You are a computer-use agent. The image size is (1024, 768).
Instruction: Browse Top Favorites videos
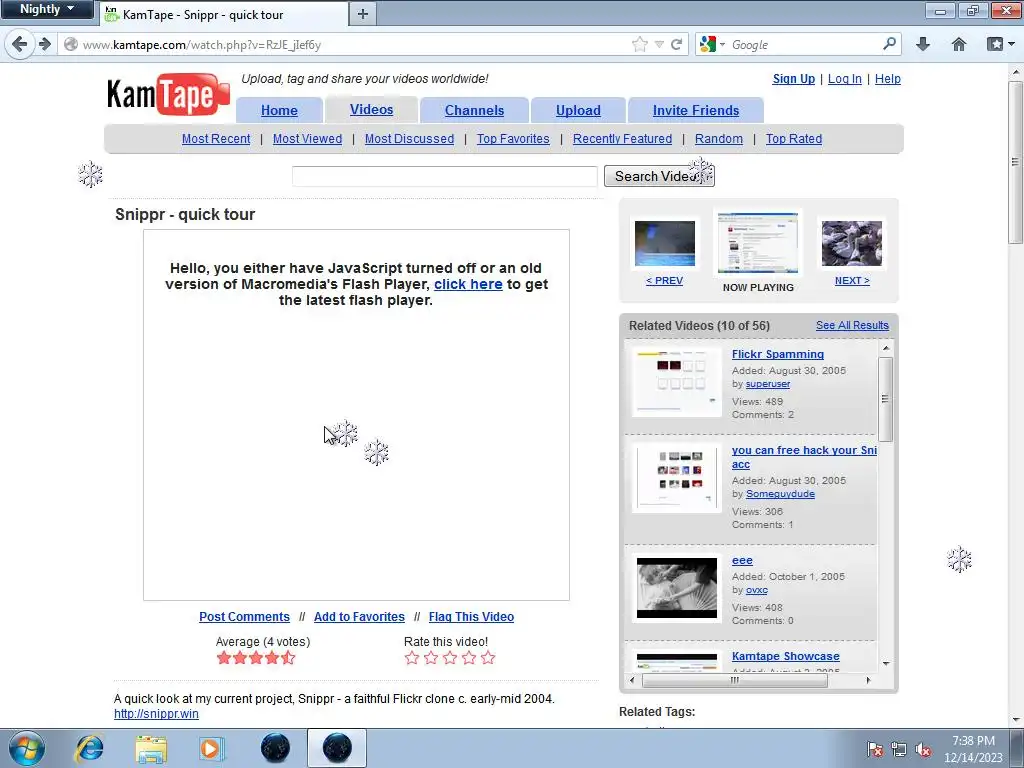tap(513, 138)
